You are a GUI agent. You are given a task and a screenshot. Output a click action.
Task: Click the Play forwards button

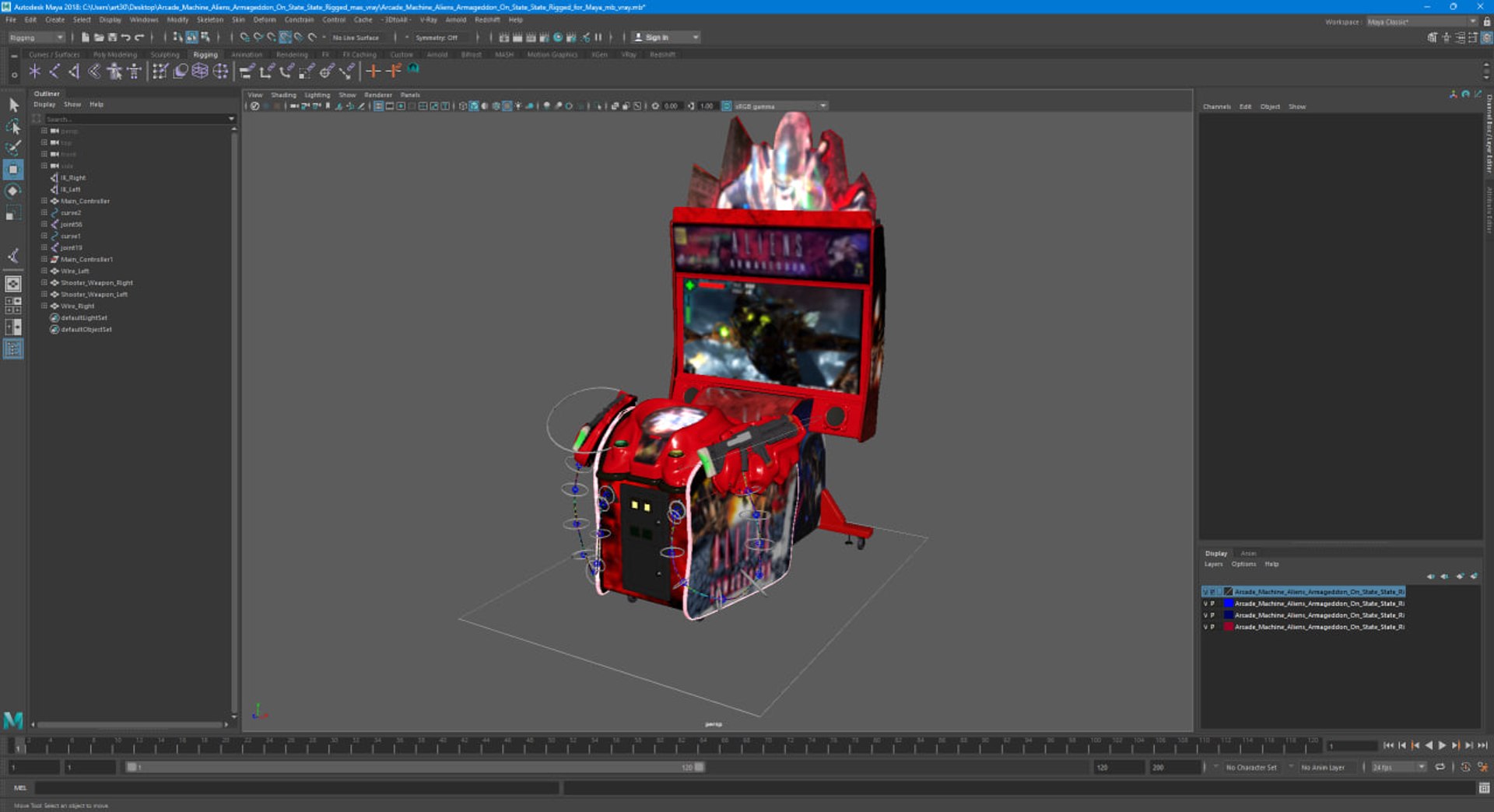click(x=1442, y=745)
